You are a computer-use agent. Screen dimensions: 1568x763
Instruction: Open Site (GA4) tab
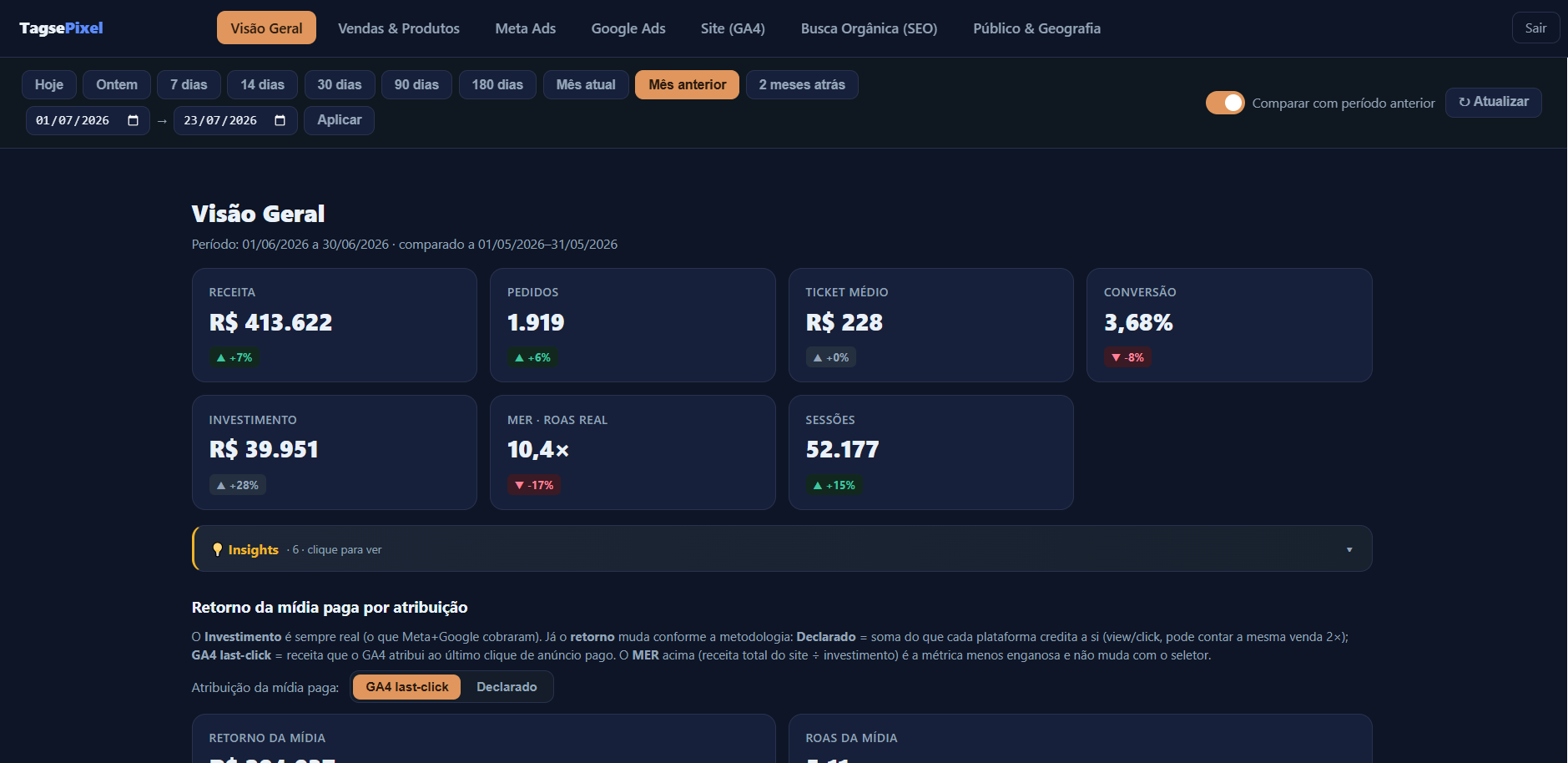point(733,28)
